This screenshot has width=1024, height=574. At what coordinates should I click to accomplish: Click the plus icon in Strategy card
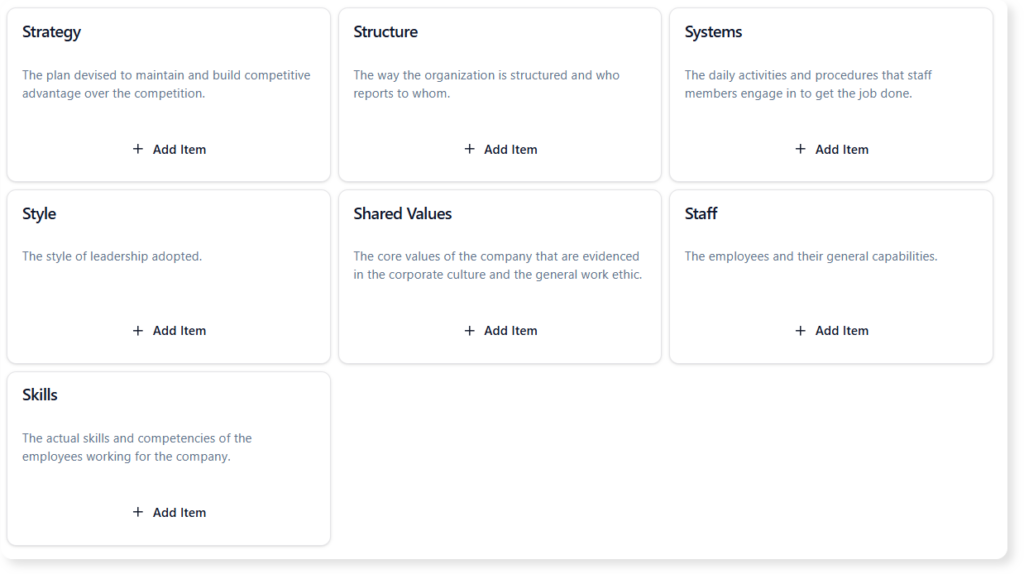click(x=138, y=149)
